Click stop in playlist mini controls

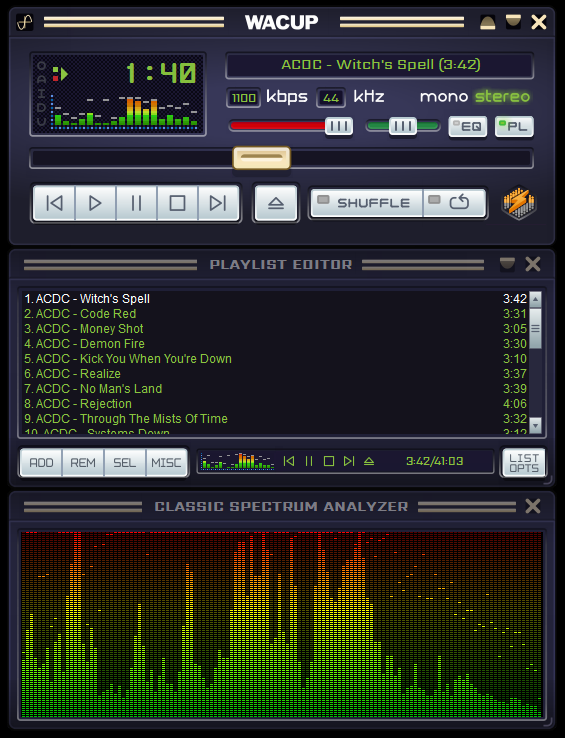pyautogui.click(x=329, y=461)
